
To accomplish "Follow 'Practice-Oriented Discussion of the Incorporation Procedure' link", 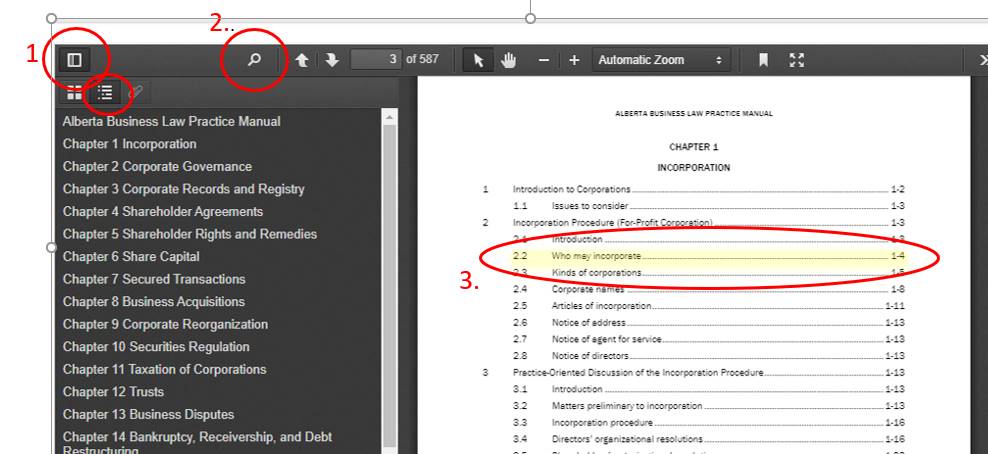I will point(638,372).
